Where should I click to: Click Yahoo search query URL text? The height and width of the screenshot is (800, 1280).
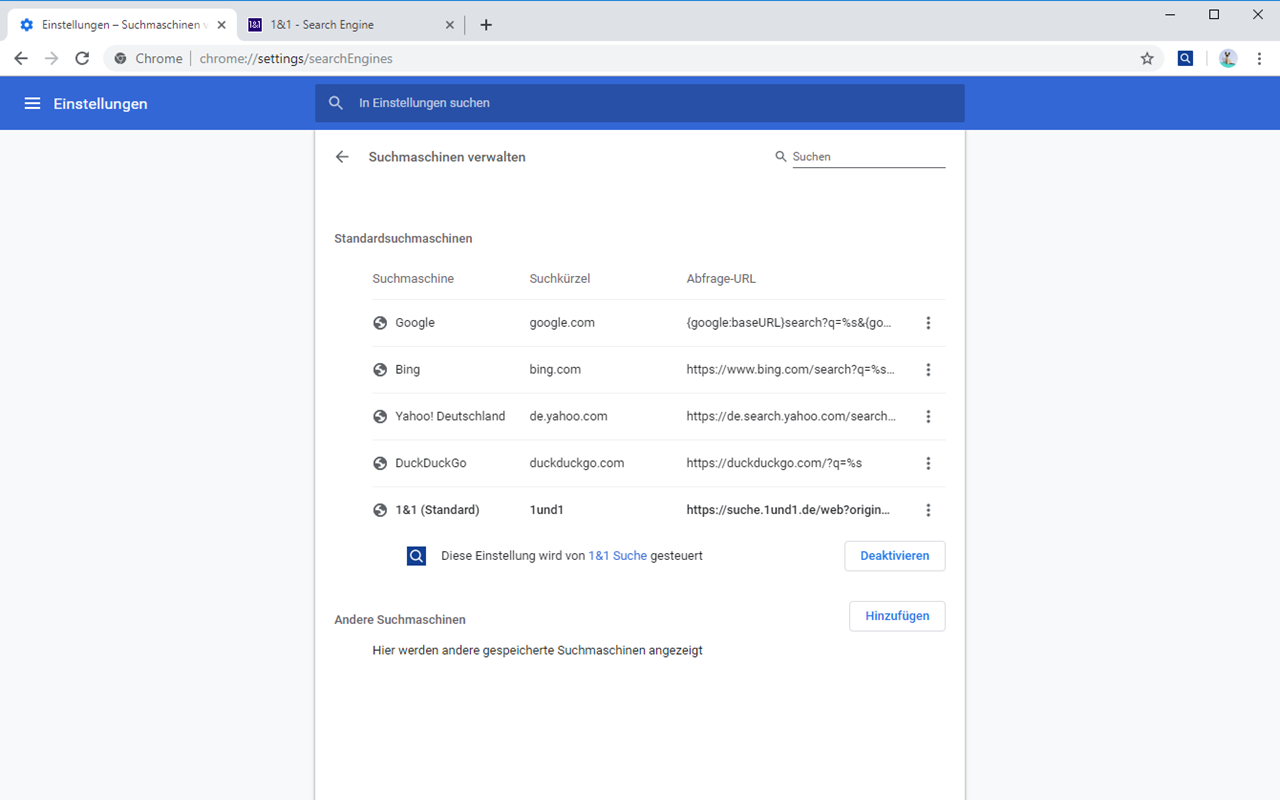791,416
